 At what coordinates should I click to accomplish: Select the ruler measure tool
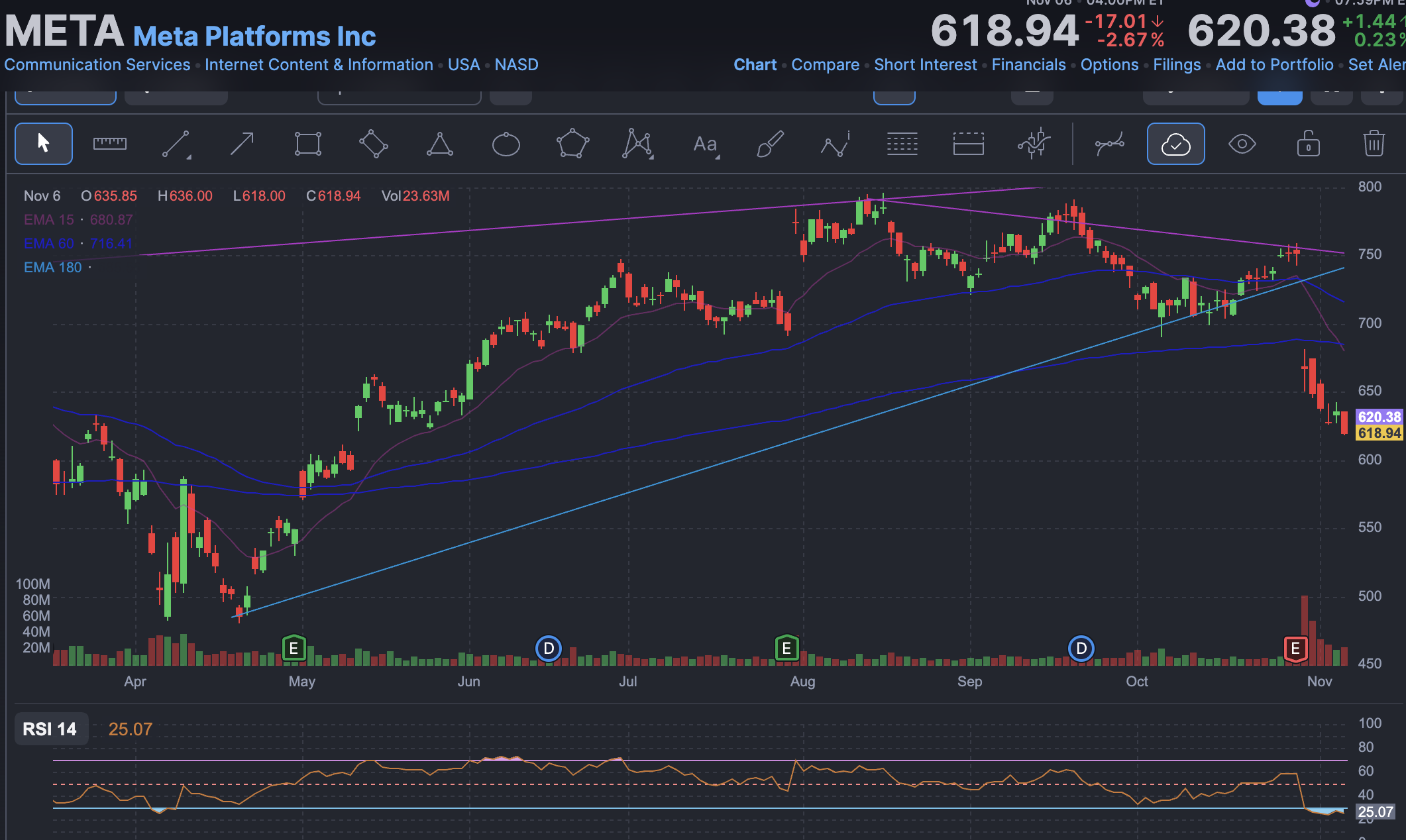pos(109,143)
